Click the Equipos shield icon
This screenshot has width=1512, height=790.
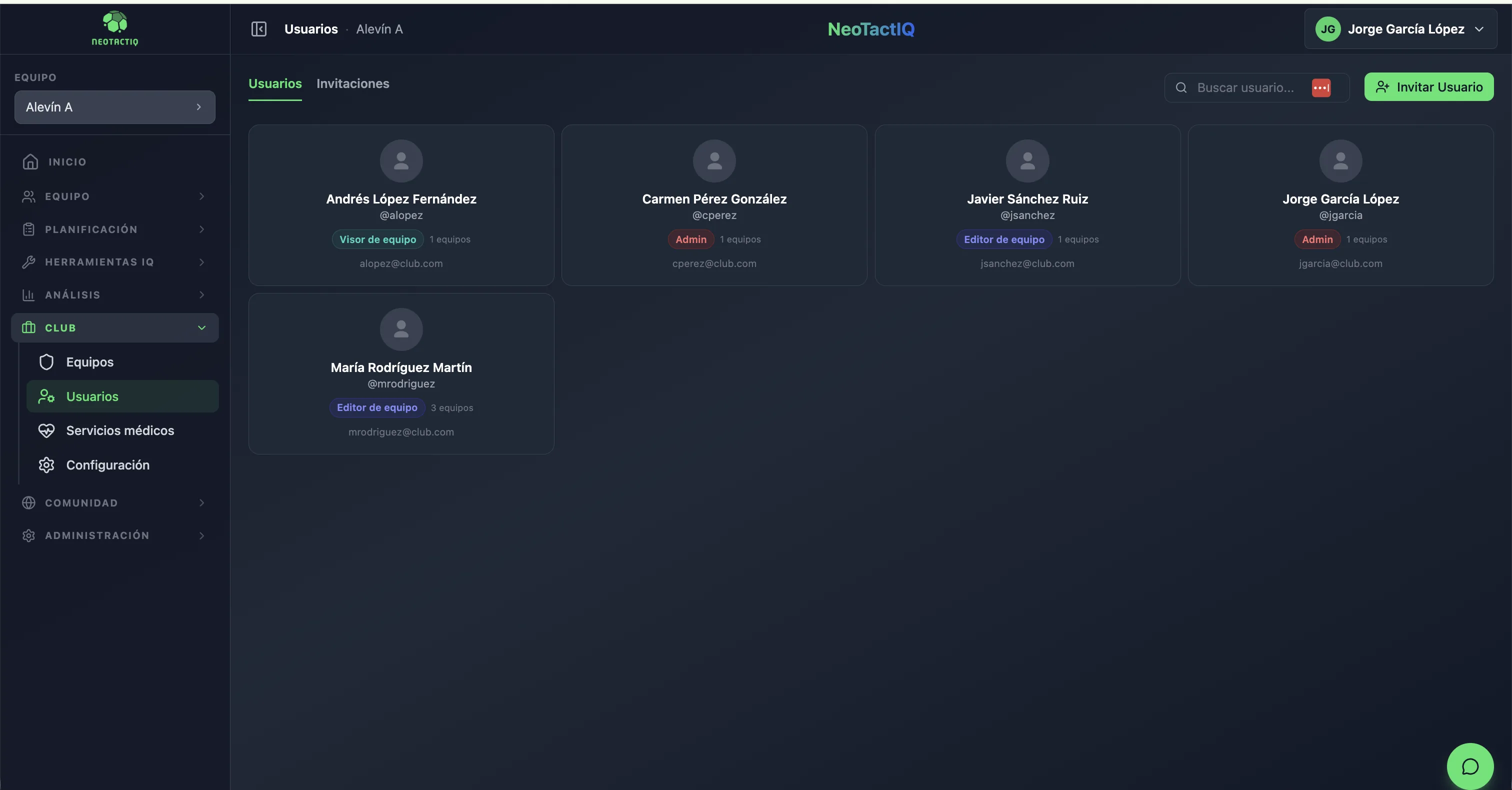46,362
